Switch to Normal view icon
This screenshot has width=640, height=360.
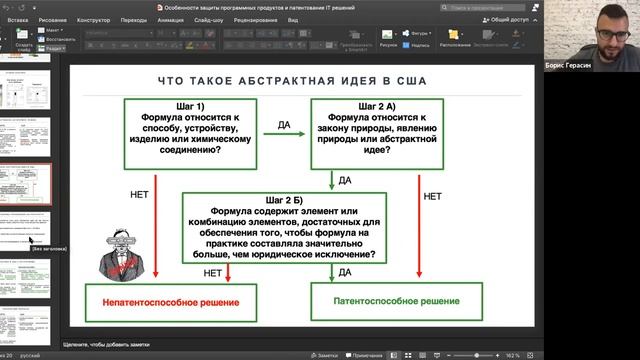(x=393, y=356)
